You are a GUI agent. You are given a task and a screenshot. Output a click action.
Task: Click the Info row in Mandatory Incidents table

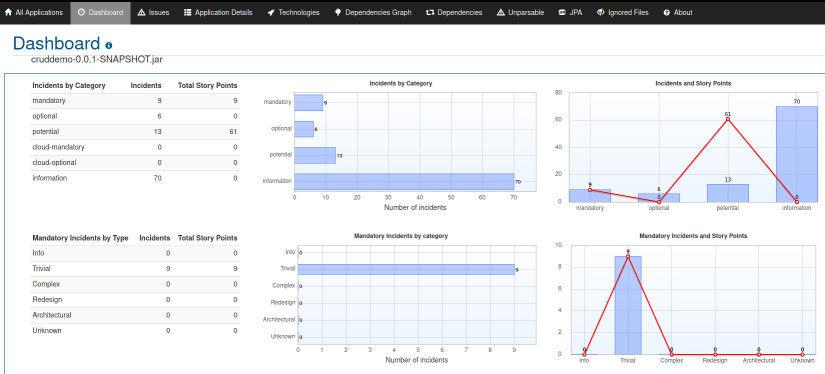tap(135, 253)
